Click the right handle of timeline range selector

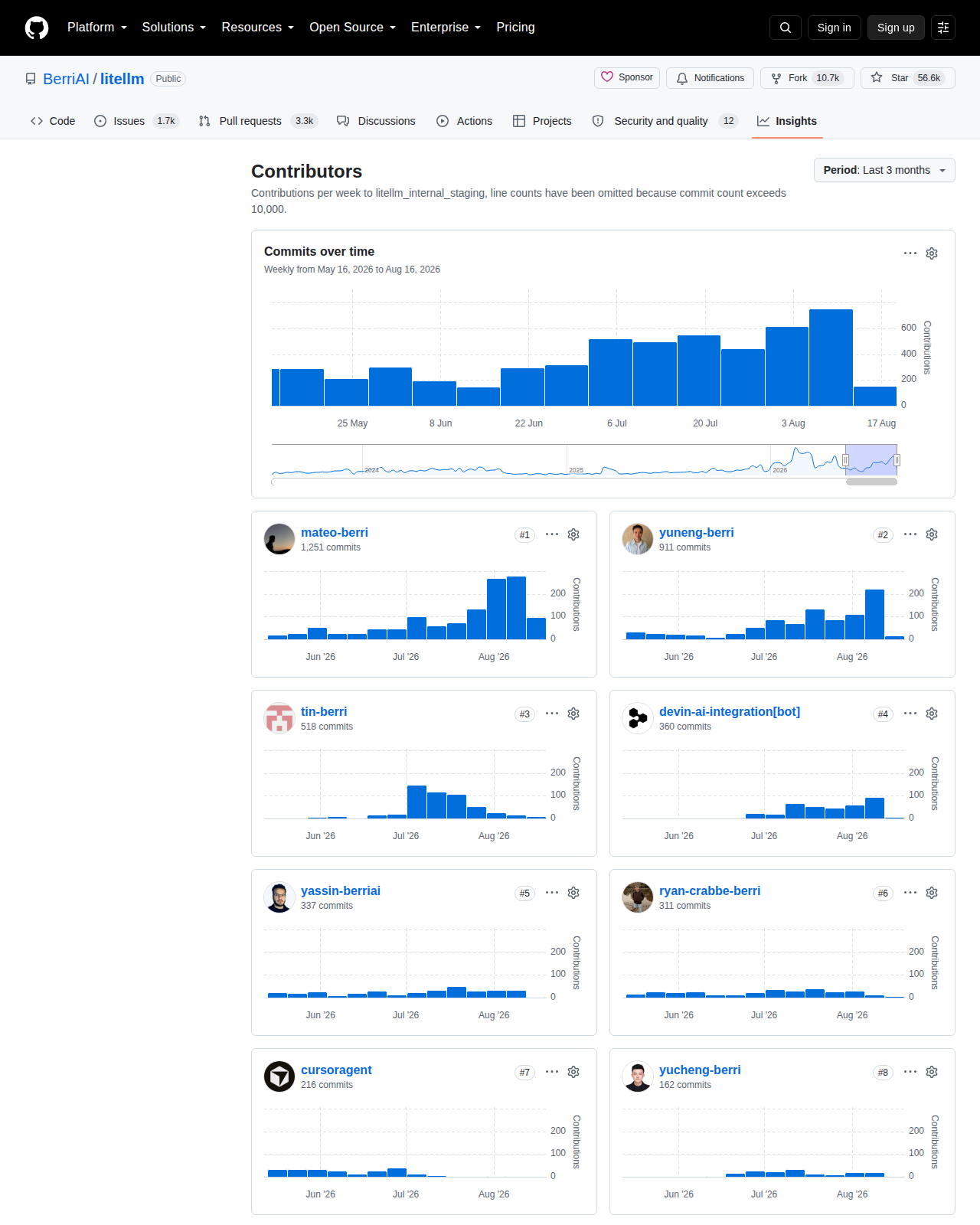(x=897, y=460)
